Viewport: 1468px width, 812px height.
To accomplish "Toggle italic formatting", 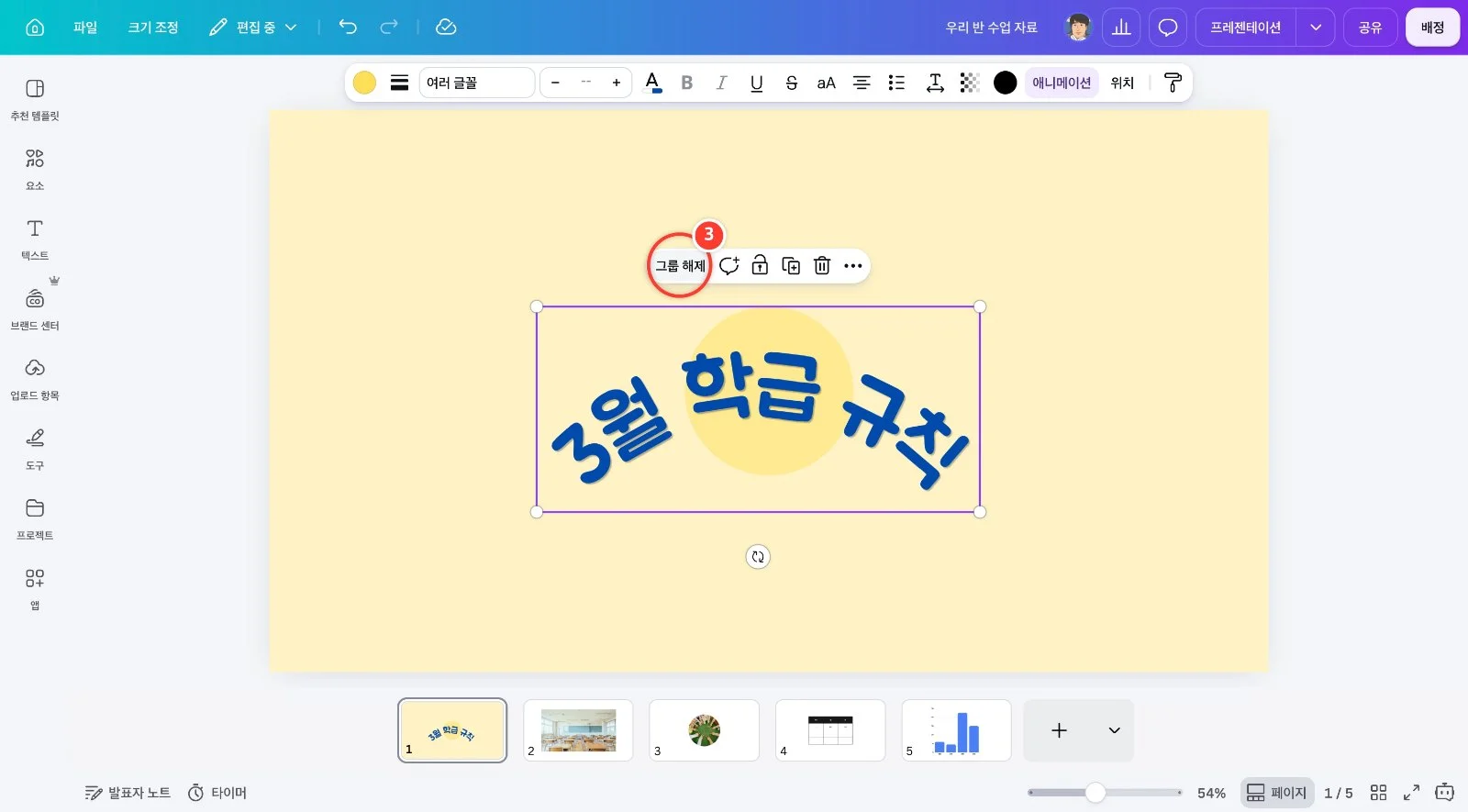I will coord(721,83).
